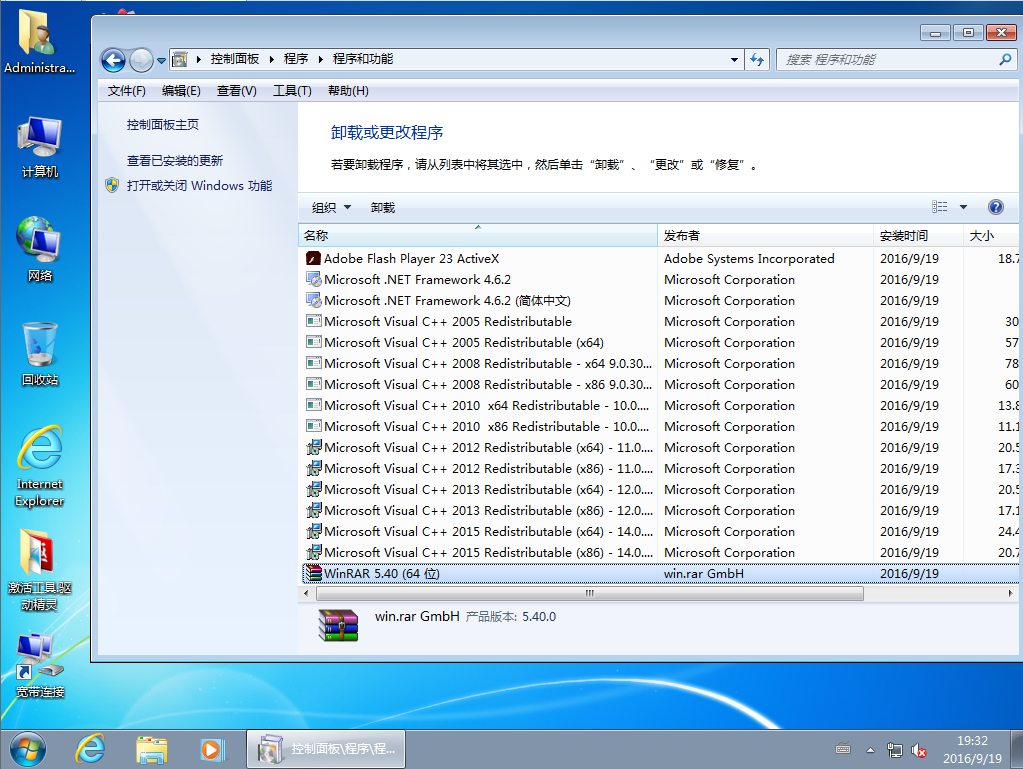Click the change view icon in toolbar

point(939,207)
